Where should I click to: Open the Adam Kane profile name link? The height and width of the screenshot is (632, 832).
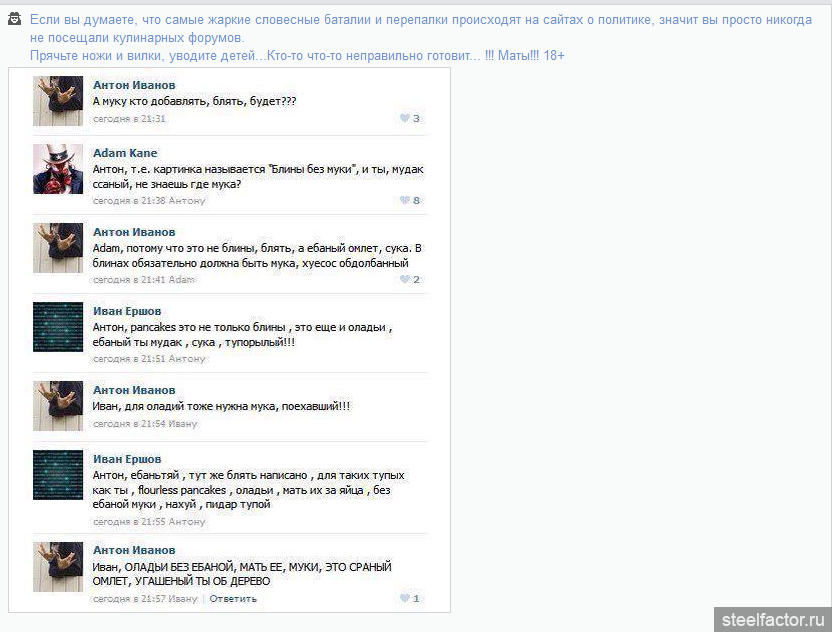click(125, 153)
